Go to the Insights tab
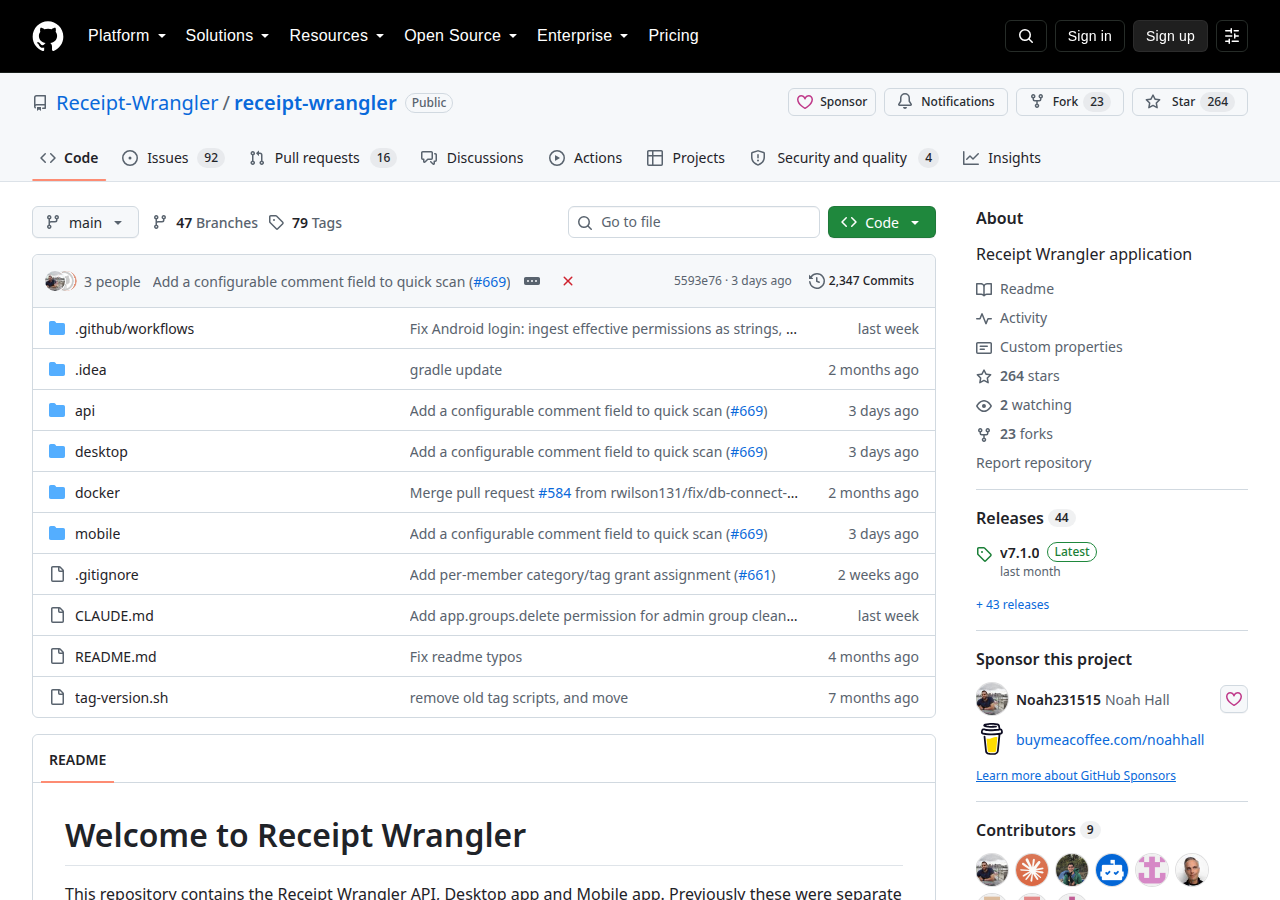Screen dimensions: 1280x900 pos(1002,158)
